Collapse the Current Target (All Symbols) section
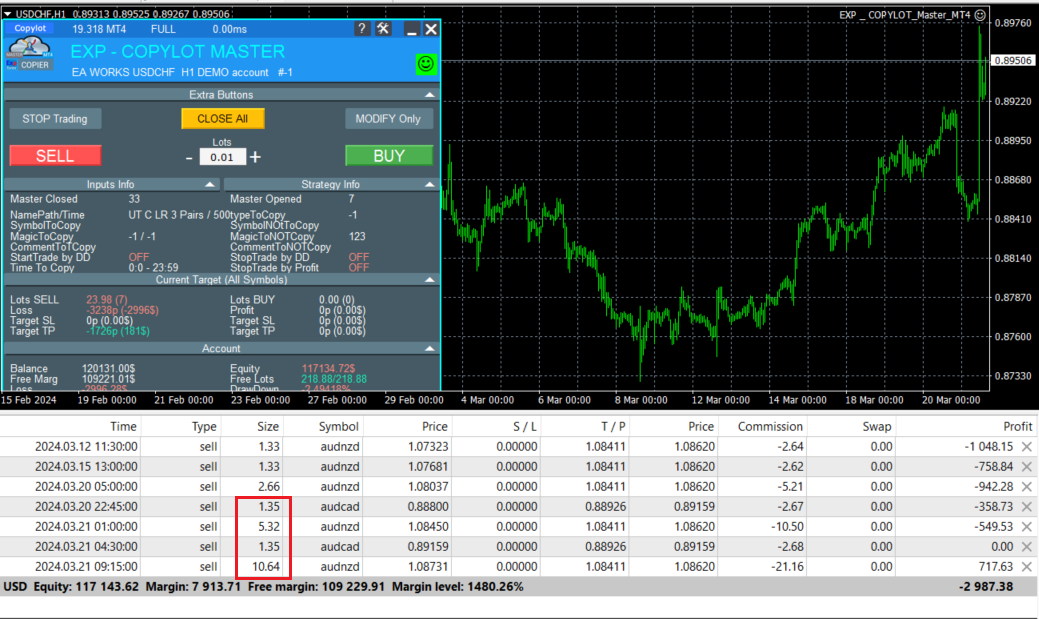Image resolution: width=1039 pixels, height=619 pixels. coord(429,280)
